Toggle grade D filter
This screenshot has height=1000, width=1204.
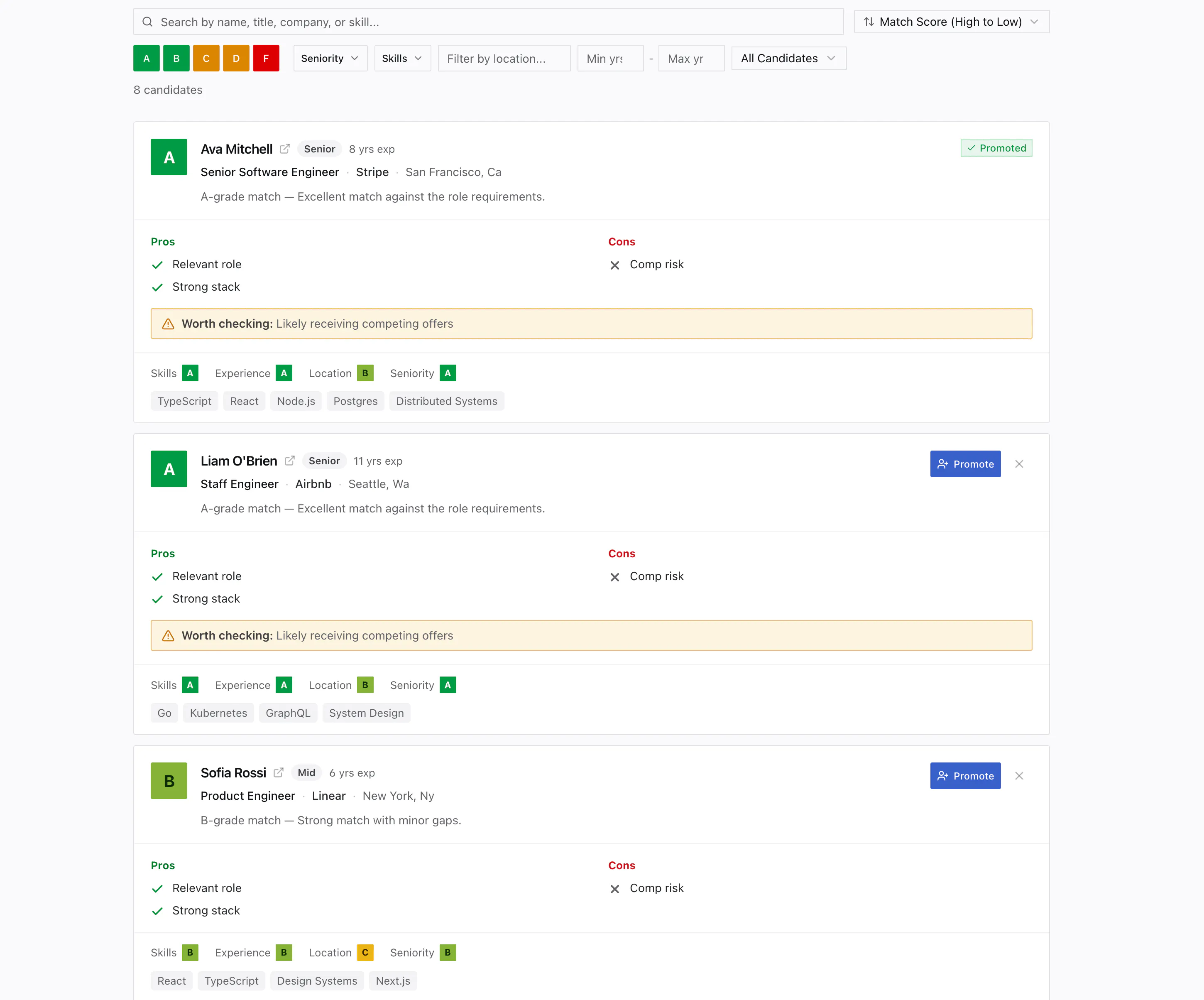click(x=236, y=58)
